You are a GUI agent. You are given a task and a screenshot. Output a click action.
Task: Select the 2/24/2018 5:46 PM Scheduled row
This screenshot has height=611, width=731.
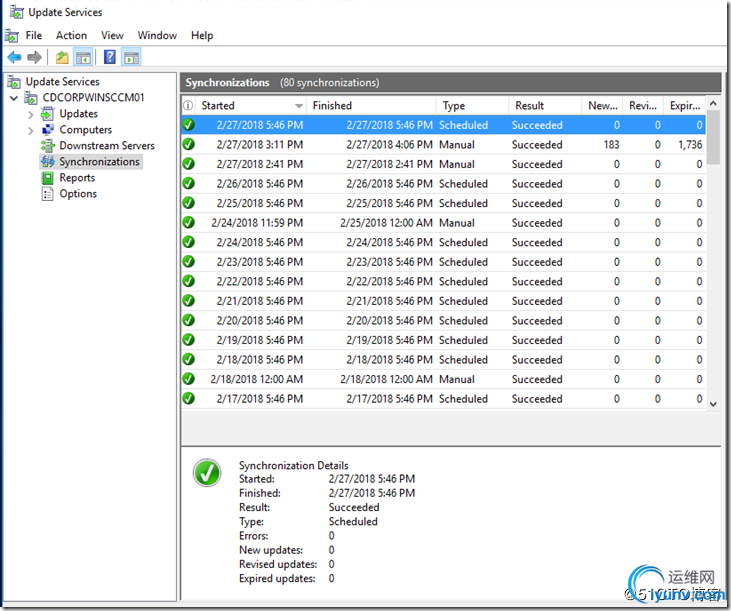443,242
